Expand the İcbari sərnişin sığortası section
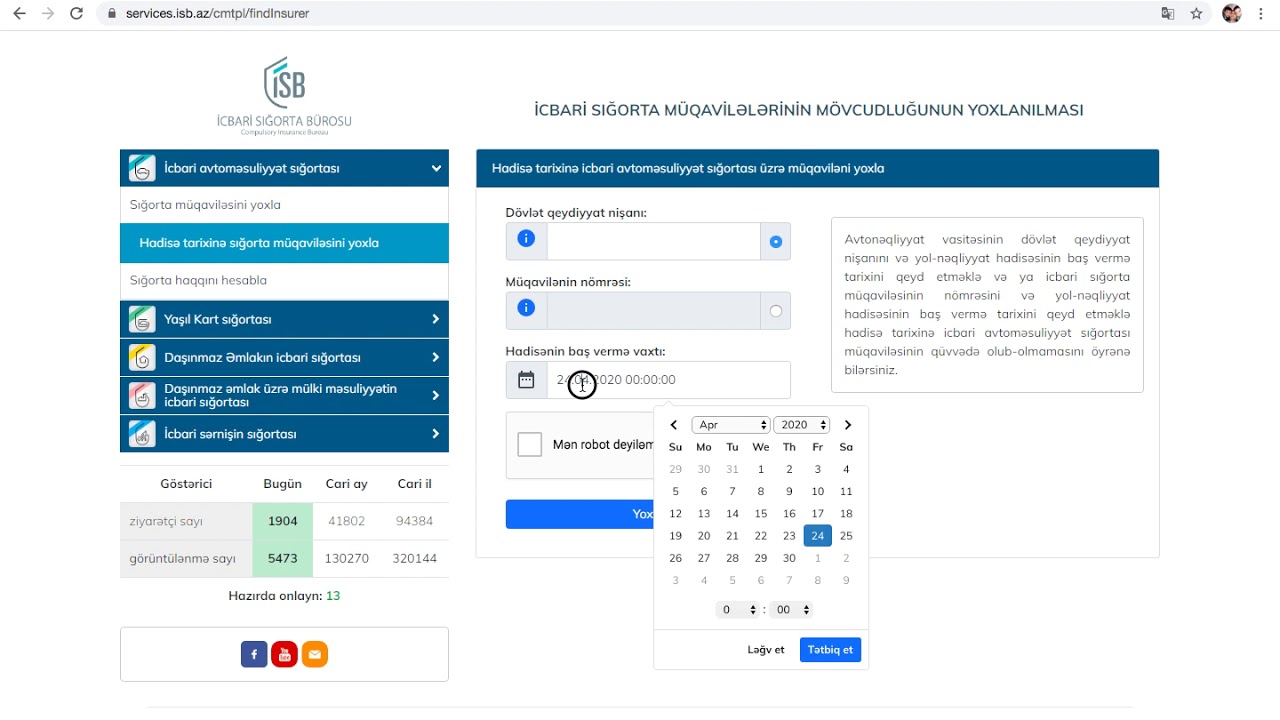Screen dimensions: 1280x720 [436, 434]
